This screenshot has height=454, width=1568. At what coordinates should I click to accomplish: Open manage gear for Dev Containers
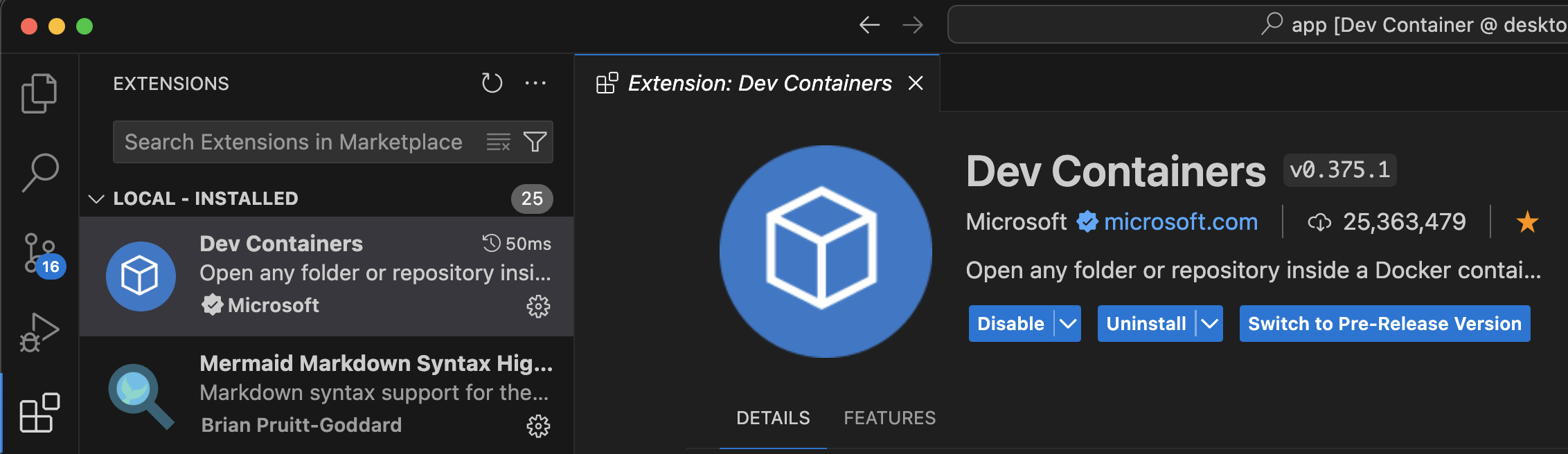coord(538,306)
